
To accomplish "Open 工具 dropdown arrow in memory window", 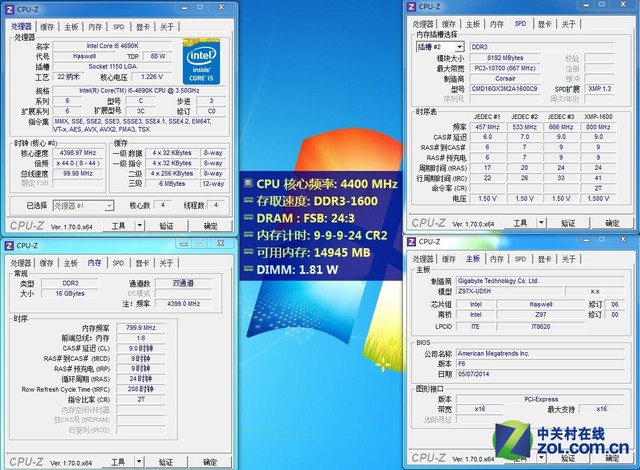I will (x=139, y=462).
